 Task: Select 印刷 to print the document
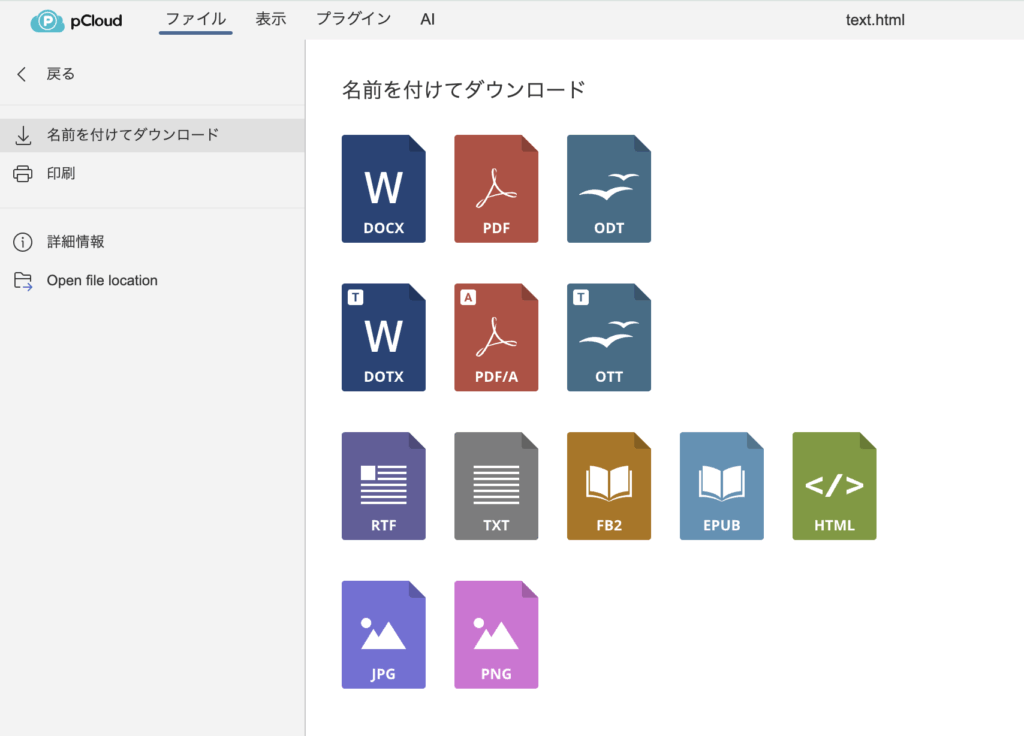[60, 174]
